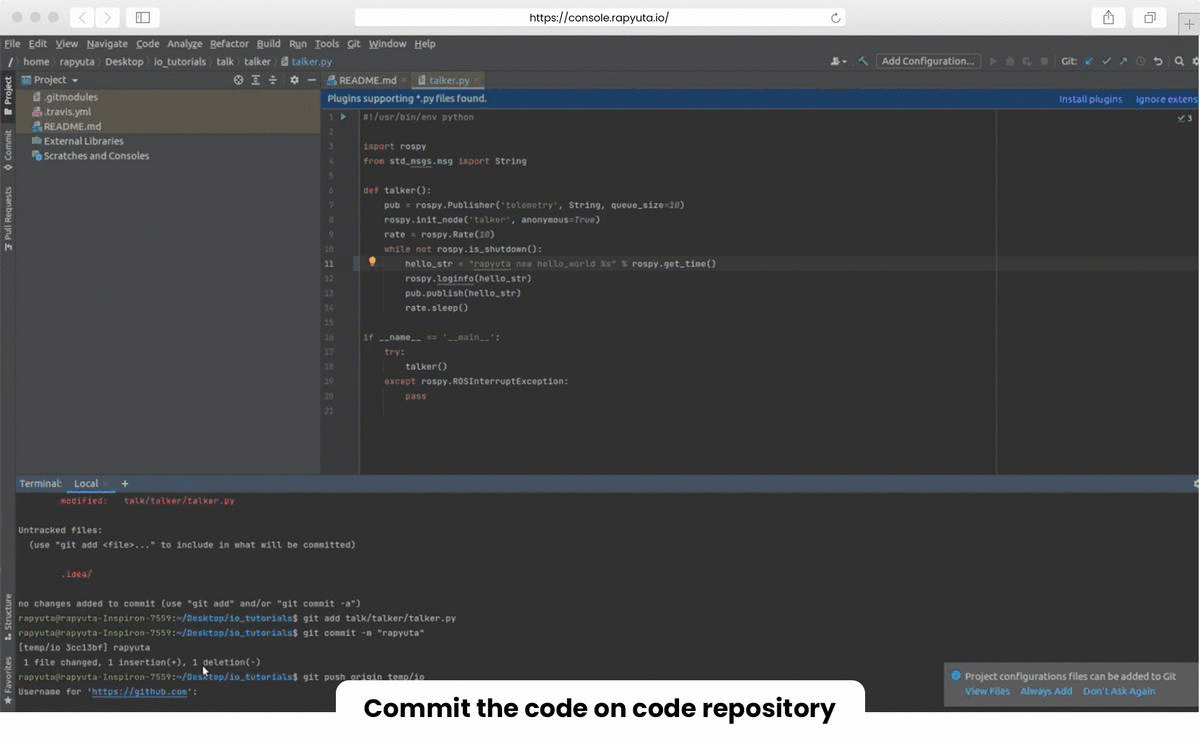The height and width of the screenshot is (739, 1200).
Task: Click the rollback undo icon in toolbar
Action: (1158, 61)
